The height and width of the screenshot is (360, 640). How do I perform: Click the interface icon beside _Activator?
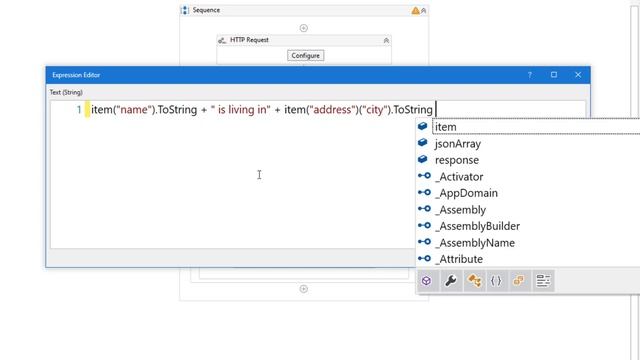coord(424,176)
